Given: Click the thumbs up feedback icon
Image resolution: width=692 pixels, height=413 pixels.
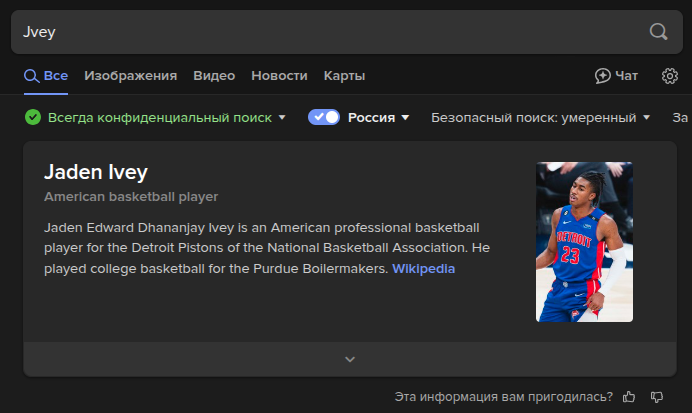Looking at the screenshot, I should (629, 397).
